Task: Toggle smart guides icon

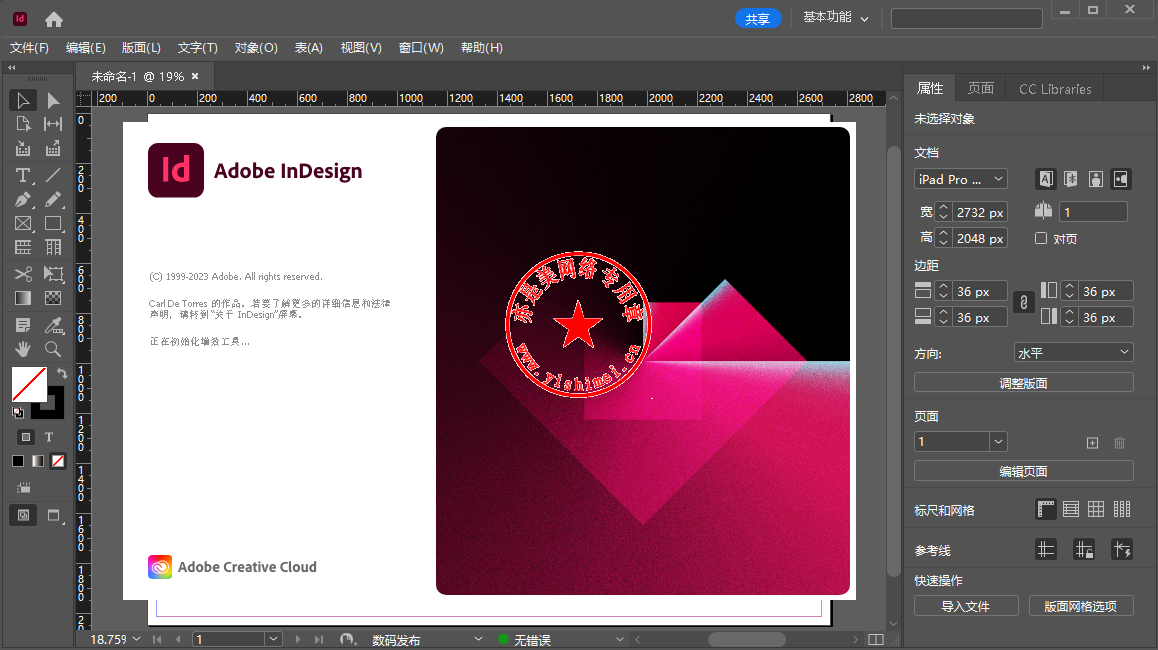Action: point(1122,550)
